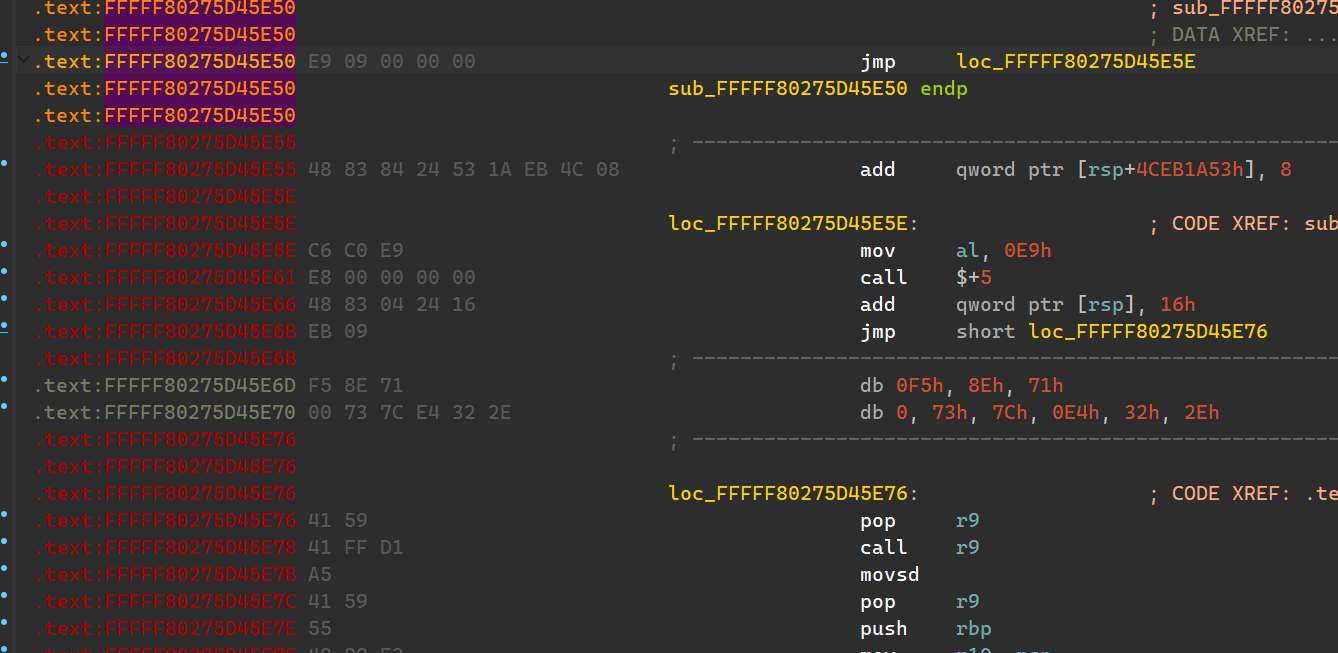The width and height of the screenshot is (1338, 653).
Task: Click the db 0, 73h, 7Ch, 0E4h, 32h, 2Eh data
Action: pyautogui.click(x=1040, y=413)
